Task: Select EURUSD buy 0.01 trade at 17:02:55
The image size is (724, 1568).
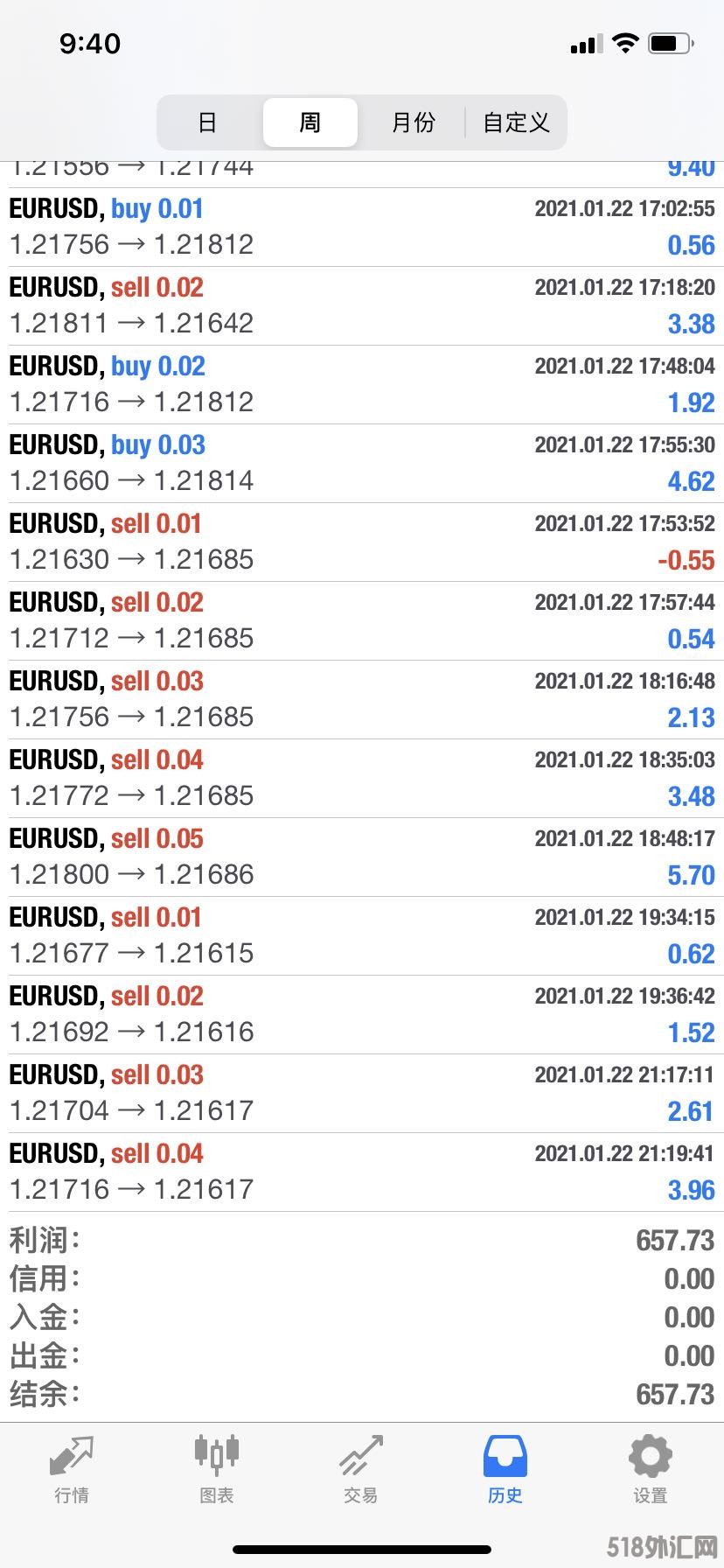Action: tap(362, 227)
